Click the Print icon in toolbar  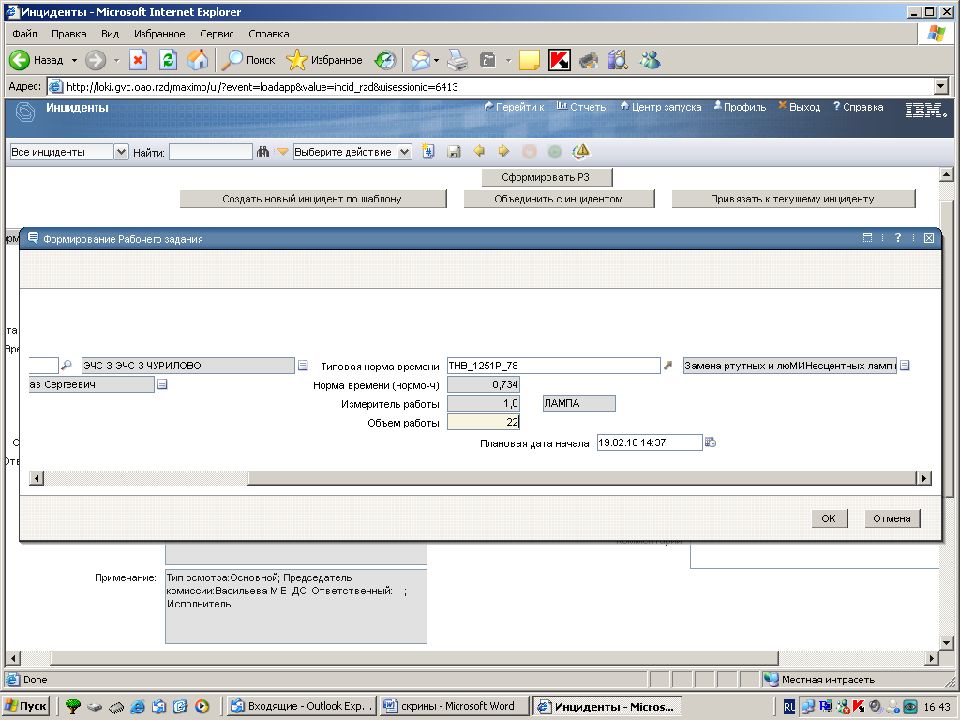457,60
